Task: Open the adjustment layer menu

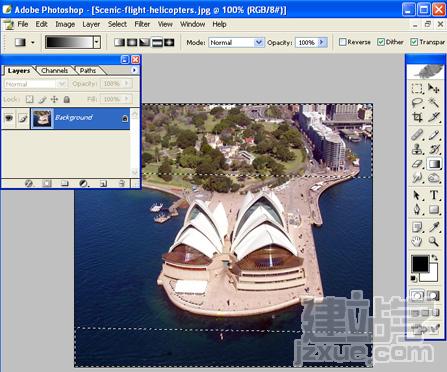Action: (83, 183)
